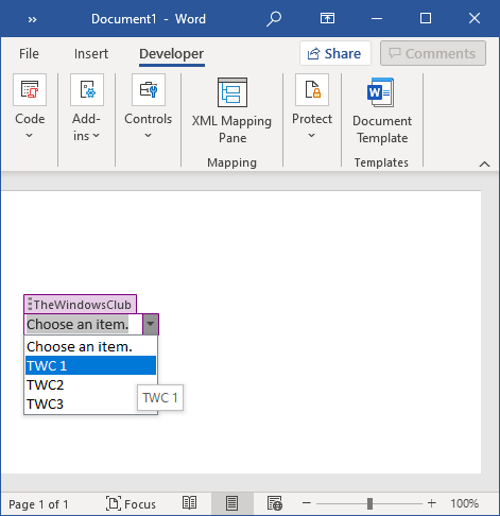Switch to the Insert tab
Screen dimensions: 500x516
coord(91,54)
